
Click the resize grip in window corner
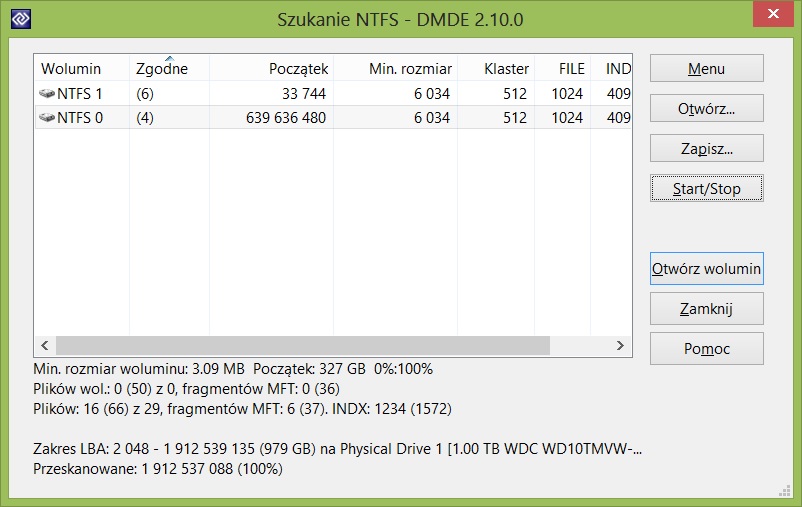pyautogui.click(x=785, y=491)
